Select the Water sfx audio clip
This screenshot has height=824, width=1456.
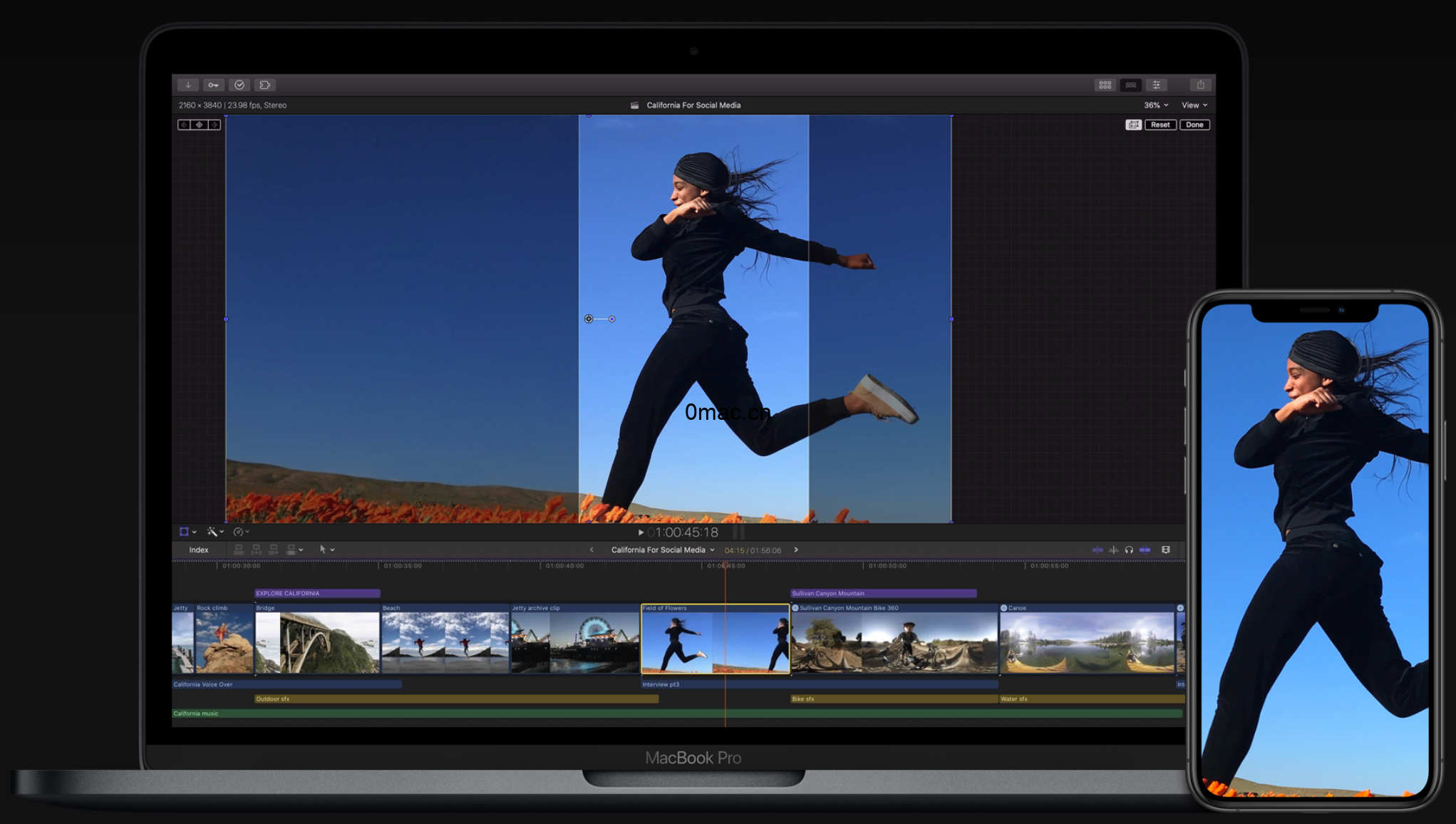click(x=1091, y=699)
